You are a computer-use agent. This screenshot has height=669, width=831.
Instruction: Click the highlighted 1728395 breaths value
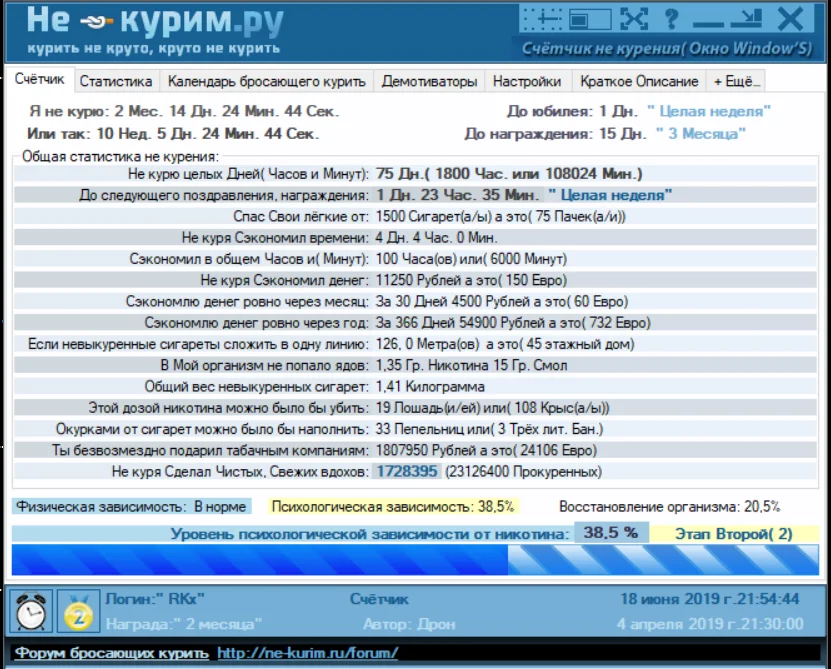(x=406, y=471)
